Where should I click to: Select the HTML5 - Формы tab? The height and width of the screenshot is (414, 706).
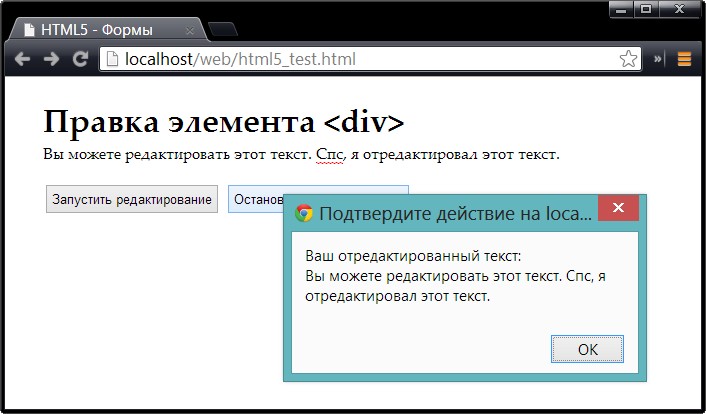(108, 30)
